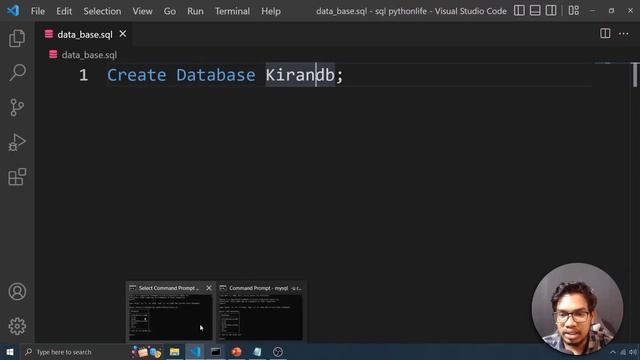Open the Extensions view
This screenshot has height=360, width=640.
17,177
